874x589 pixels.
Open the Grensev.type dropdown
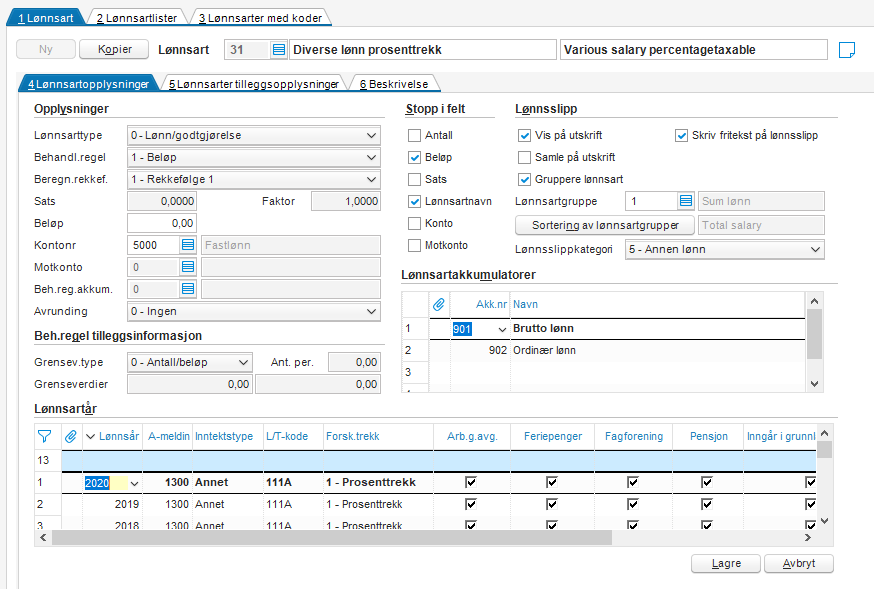[243, 362]
